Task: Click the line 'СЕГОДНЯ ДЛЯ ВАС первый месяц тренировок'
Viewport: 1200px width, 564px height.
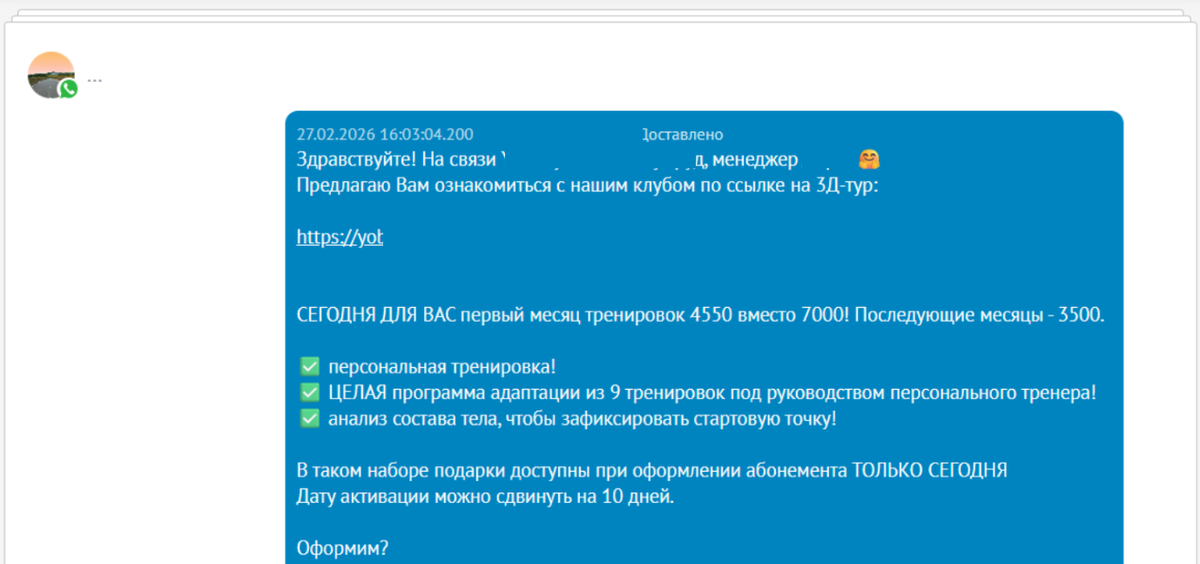Action: (701, 315)
